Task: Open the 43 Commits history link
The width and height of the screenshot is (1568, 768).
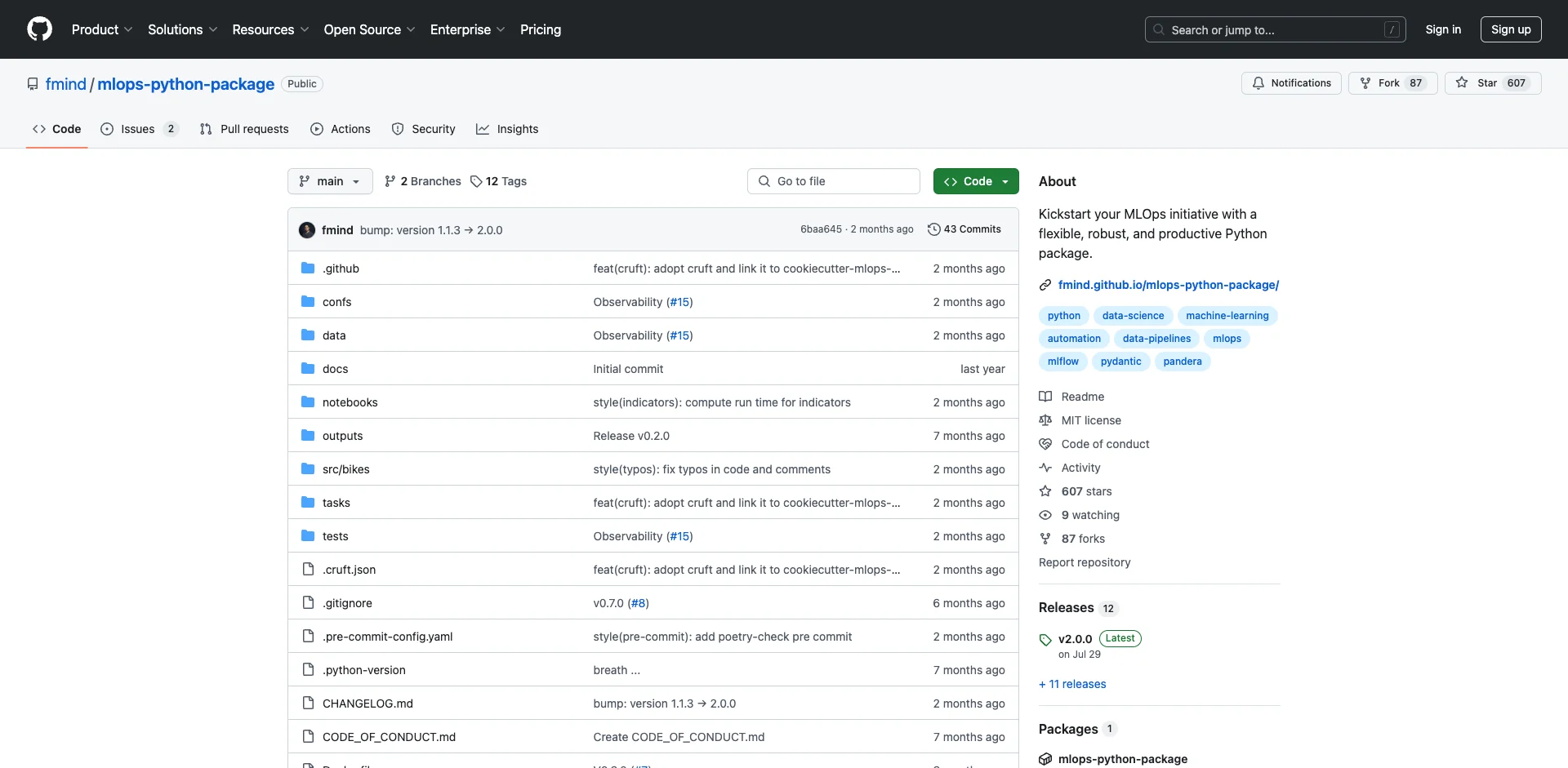Action: pos(964,229)
